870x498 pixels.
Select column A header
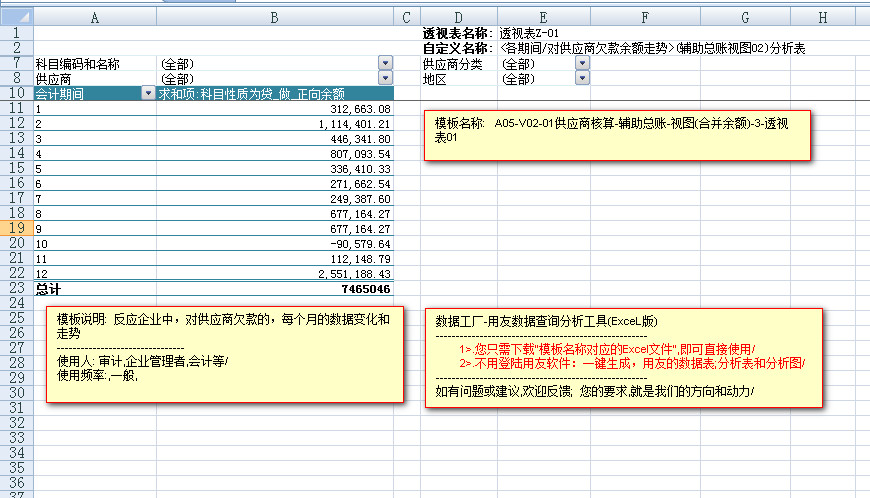[x=94, y=17]
